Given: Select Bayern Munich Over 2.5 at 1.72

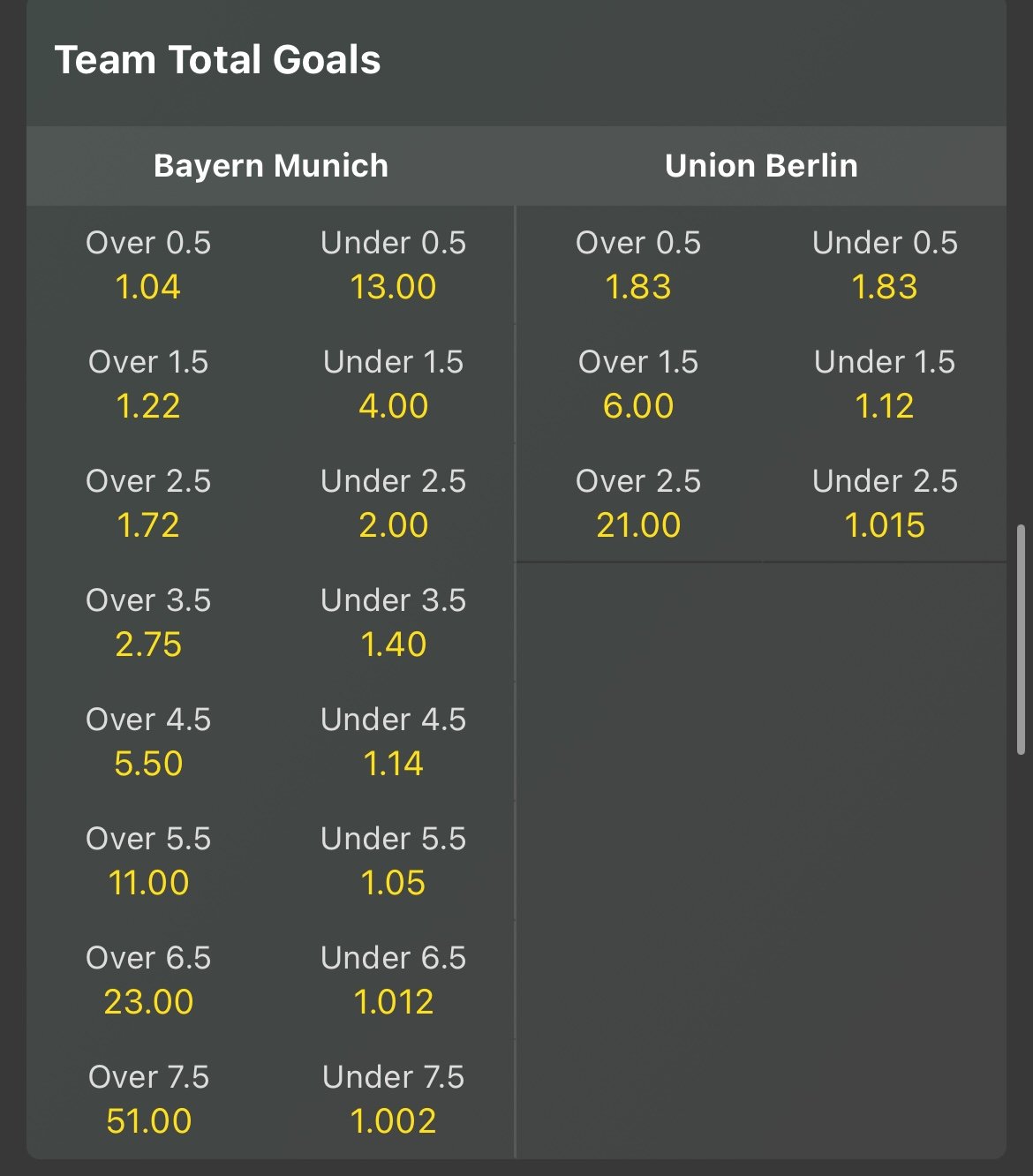Looking at the screenshot, I should click(x=148, y=504).
